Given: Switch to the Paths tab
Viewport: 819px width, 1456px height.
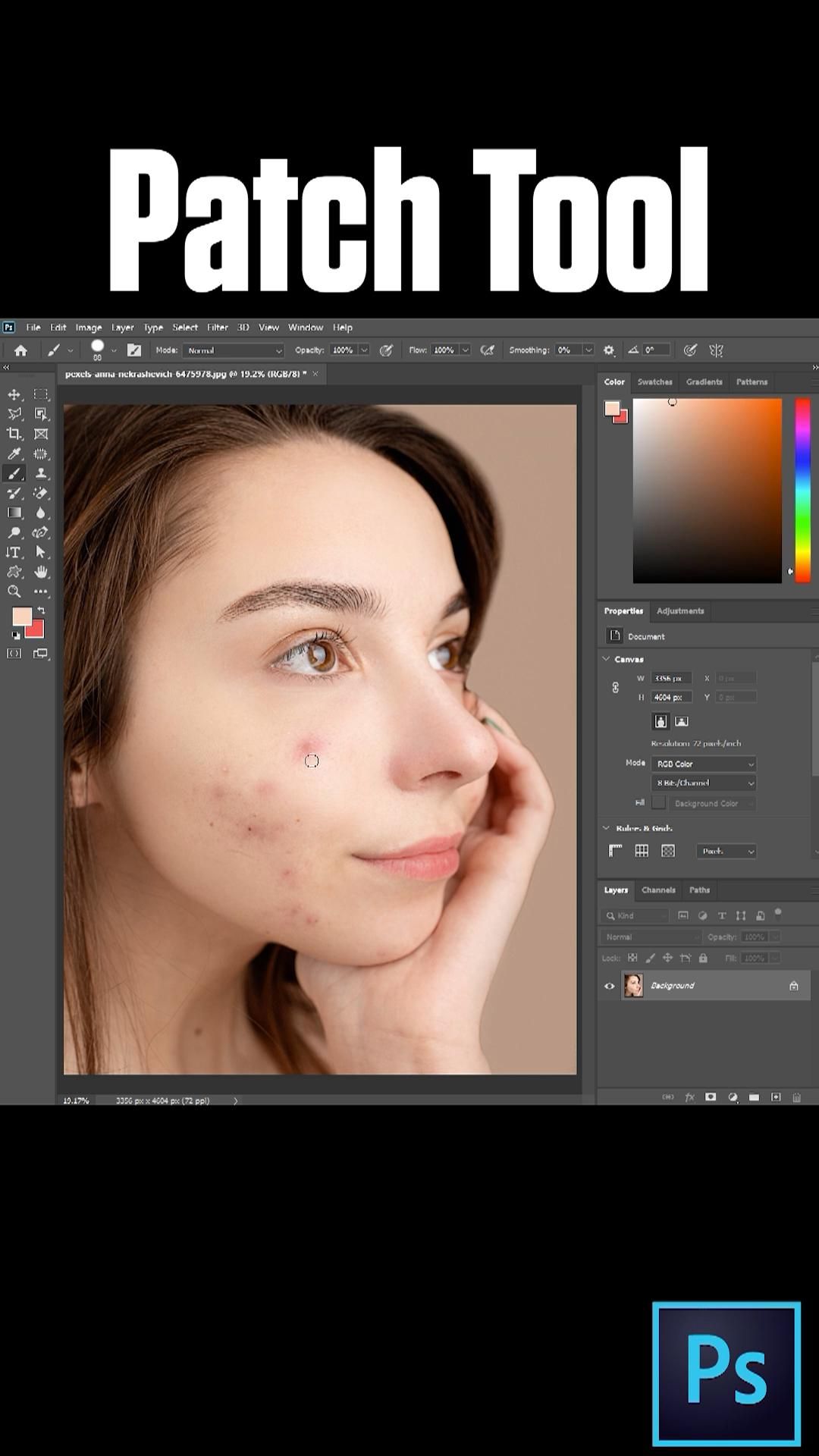Looking at the screenshot, I should [x=699, y=890].
